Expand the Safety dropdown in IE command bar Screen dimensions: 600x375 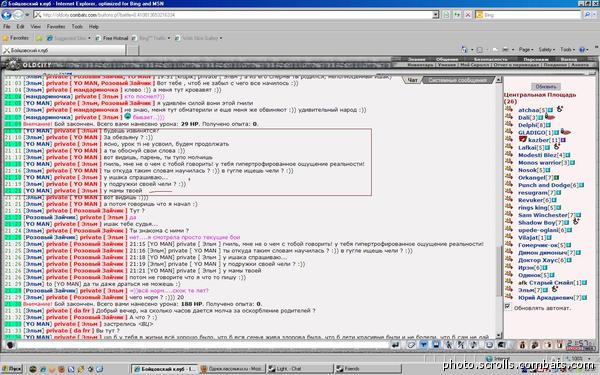[x=546, y=50]
